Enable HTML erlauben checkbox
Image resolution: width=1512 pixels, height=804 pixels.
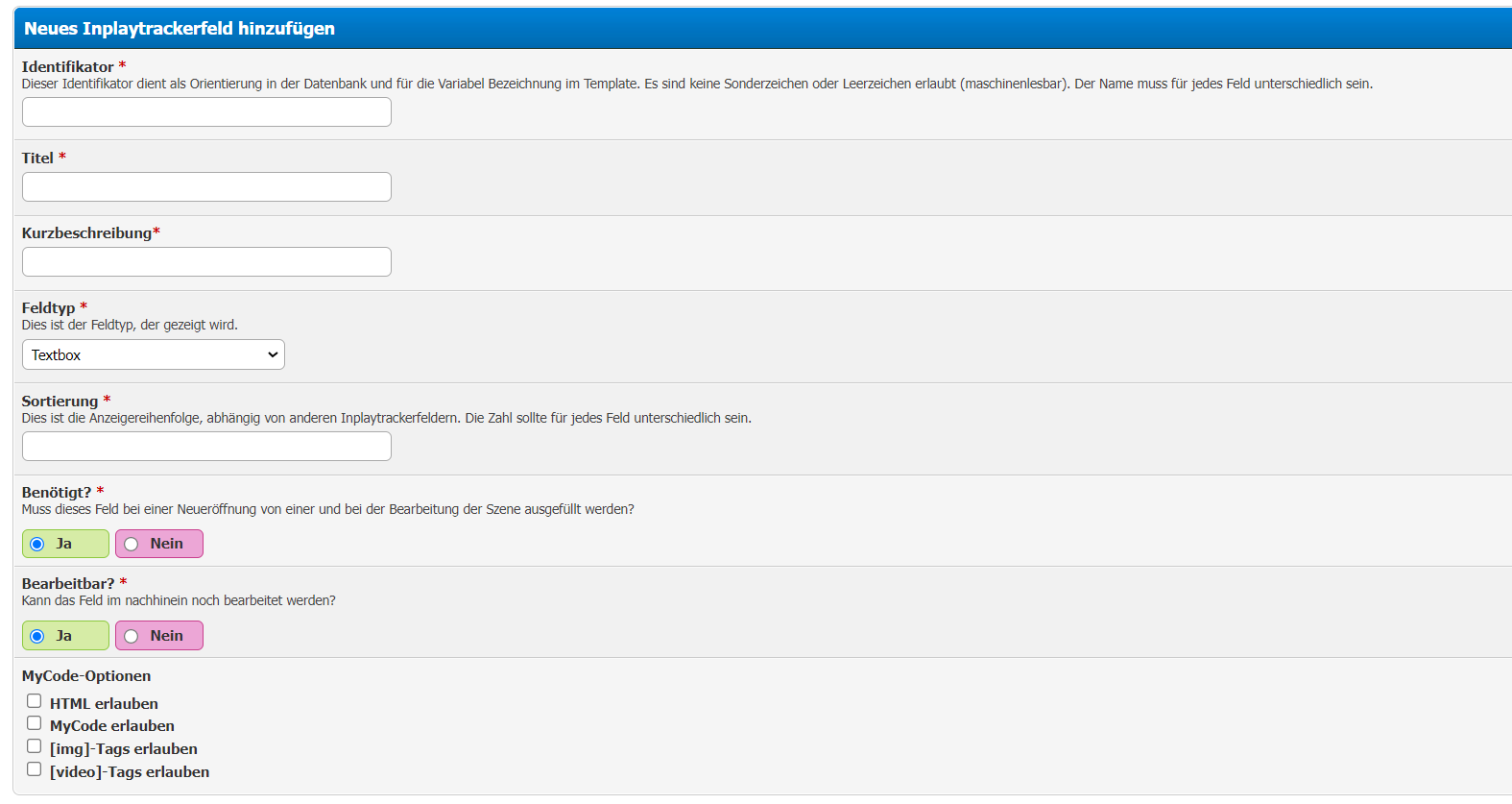pos(35,701)
